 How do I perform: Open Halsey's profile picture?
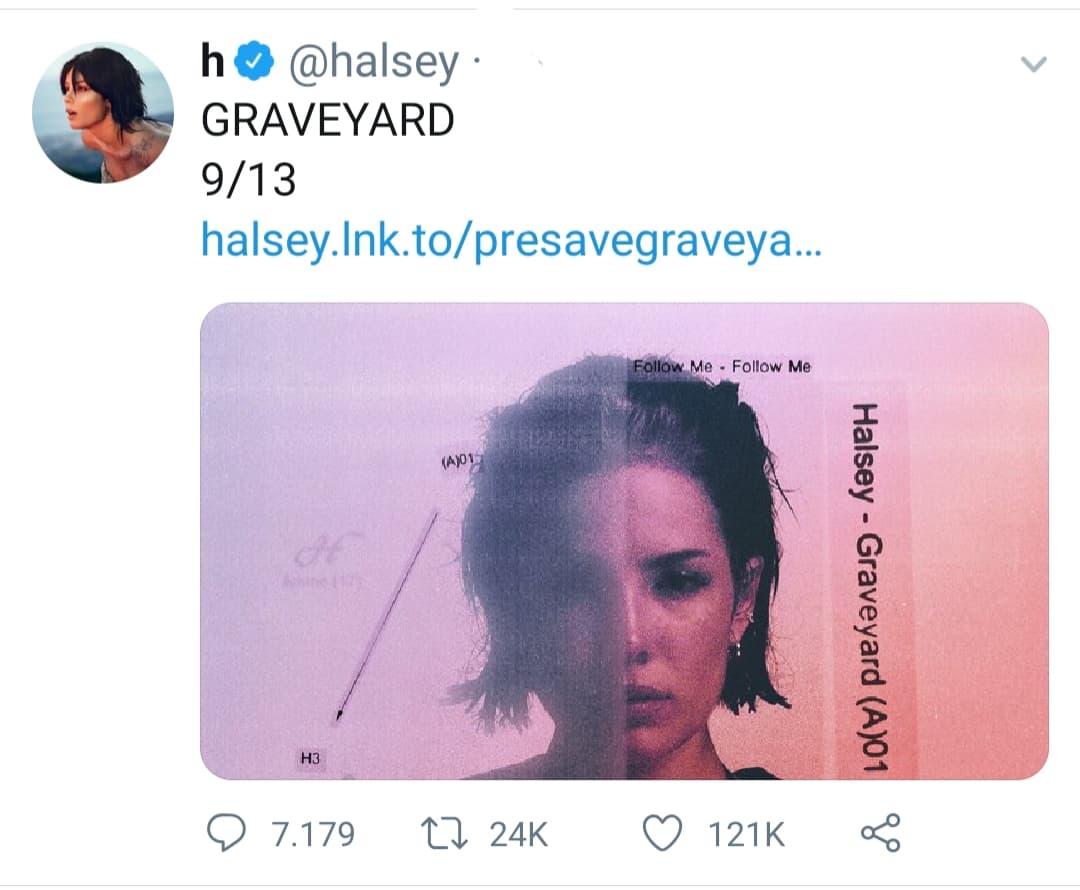tap(103, 112)
